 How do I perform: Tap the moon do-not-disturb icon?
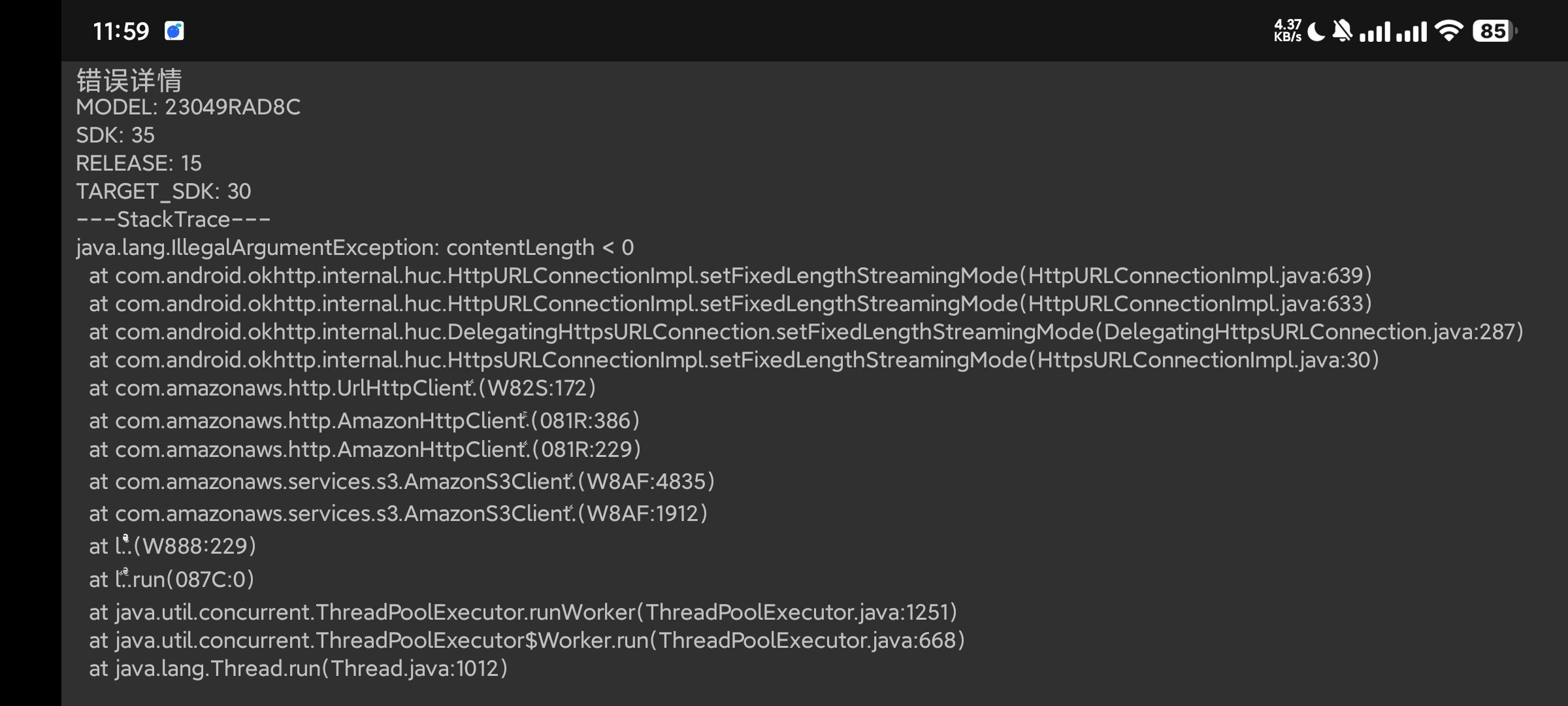1316,31
